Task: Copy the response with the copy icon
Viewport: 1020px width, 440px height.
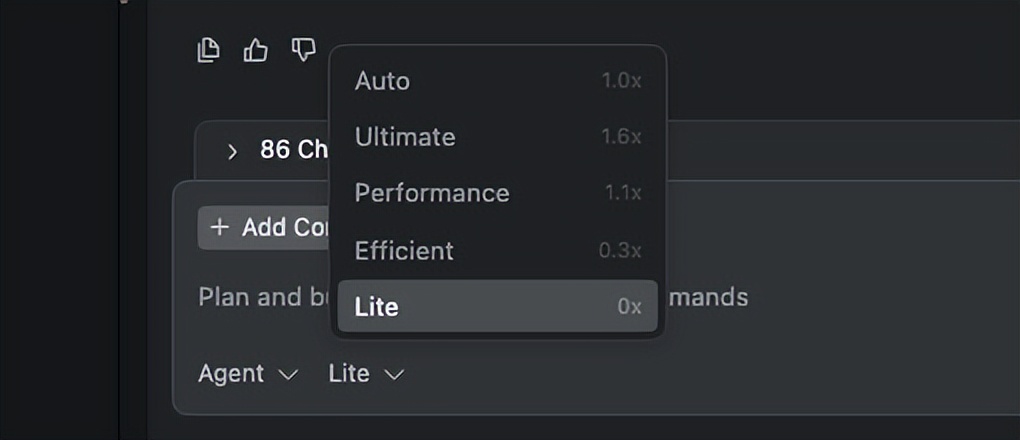Action: [x=208, y=50]
